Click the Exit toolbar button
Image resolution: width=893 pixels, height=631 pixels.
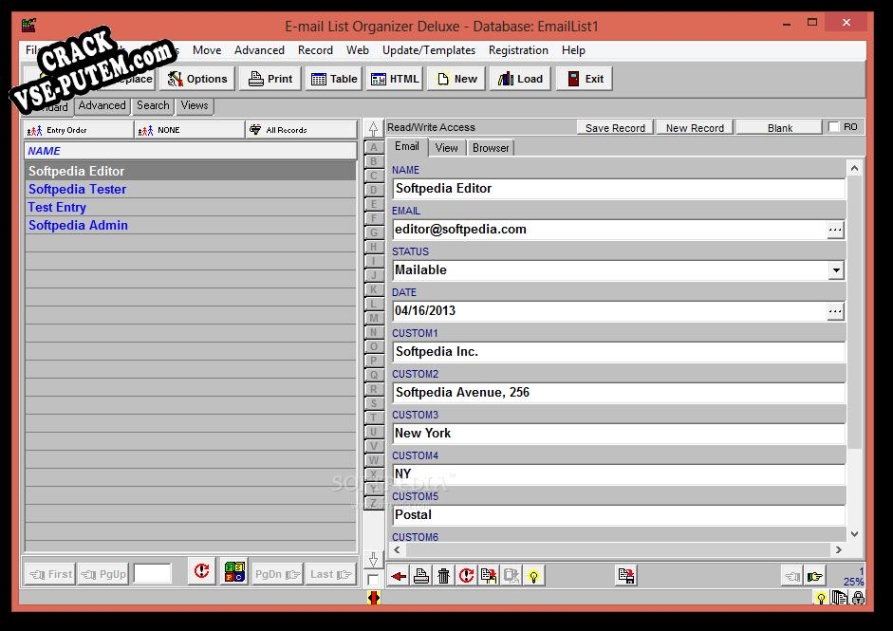(584, 79)
